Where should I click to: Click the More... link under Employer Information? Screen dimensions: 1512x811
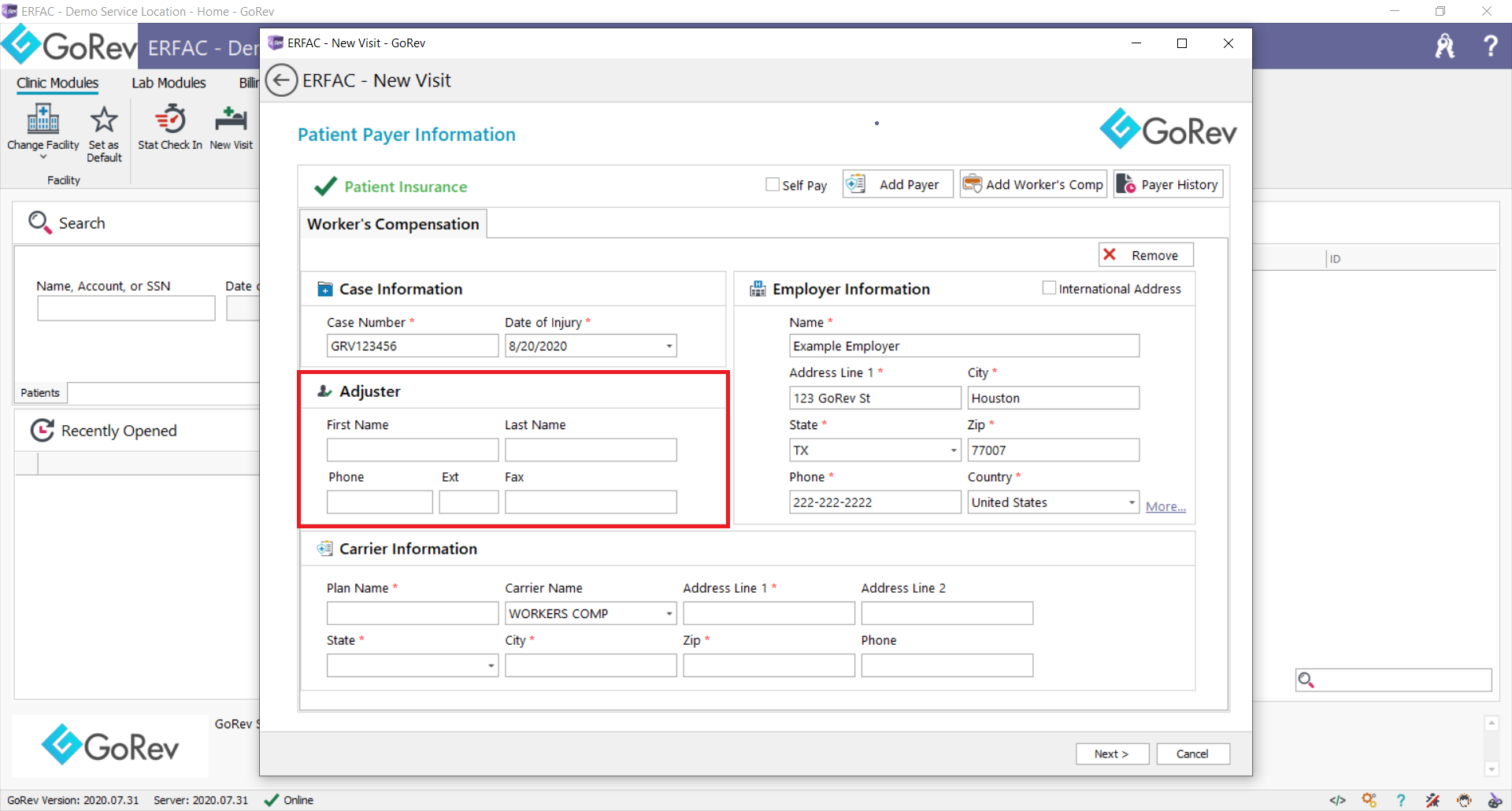tap(1165, 506)
